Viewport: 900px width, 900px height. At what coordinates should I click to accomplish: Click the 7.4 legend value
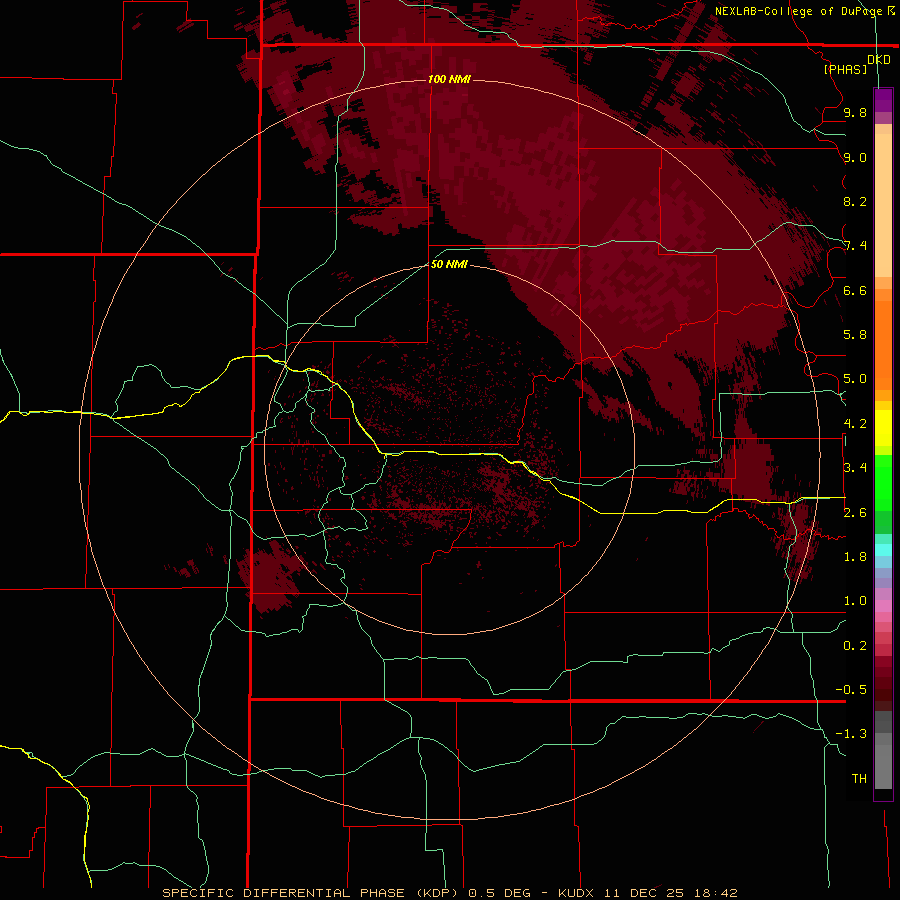point(855,246)
